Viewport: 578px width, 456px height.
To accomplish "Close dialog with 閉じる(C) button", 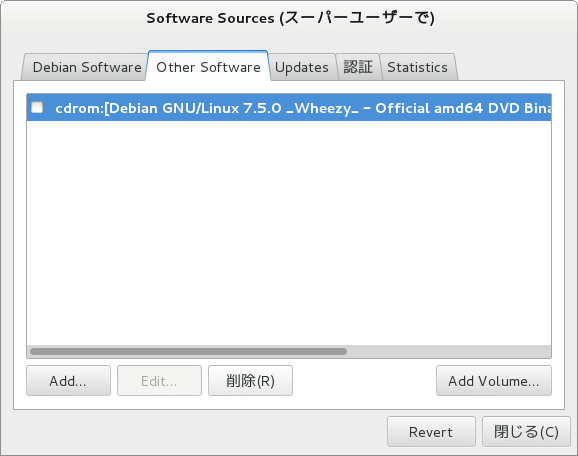I will pyautogui.click(x=526, y=432).
